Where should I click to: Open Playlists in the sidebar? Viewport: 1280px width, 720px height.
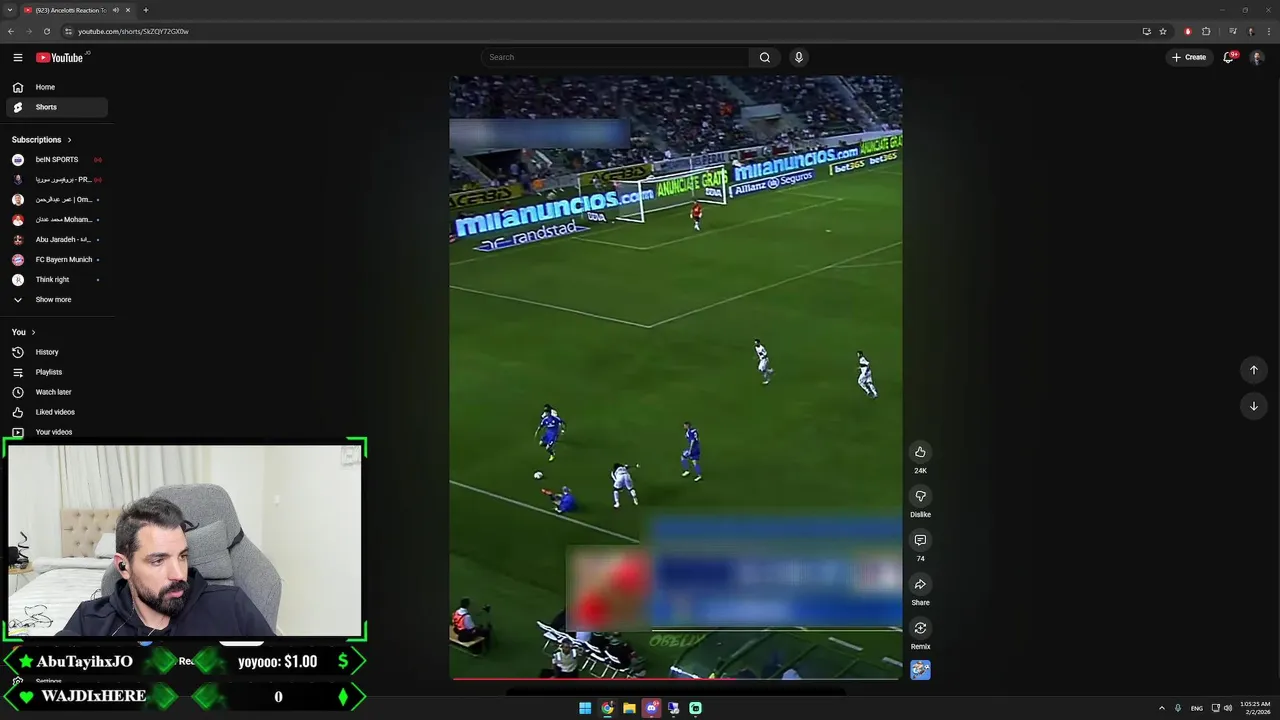57,372
